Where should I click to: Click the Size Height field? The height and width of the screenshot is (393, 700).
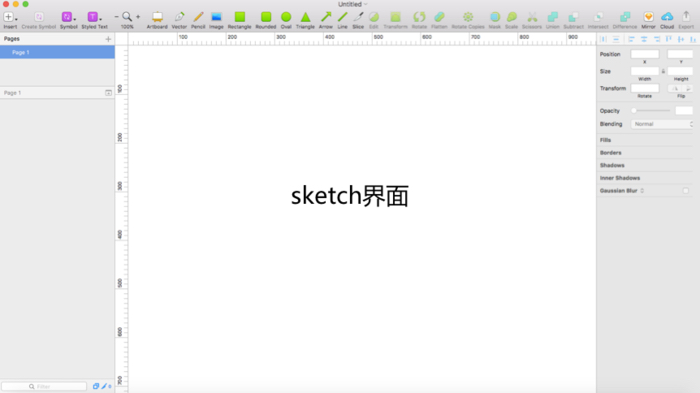[680, 71]
